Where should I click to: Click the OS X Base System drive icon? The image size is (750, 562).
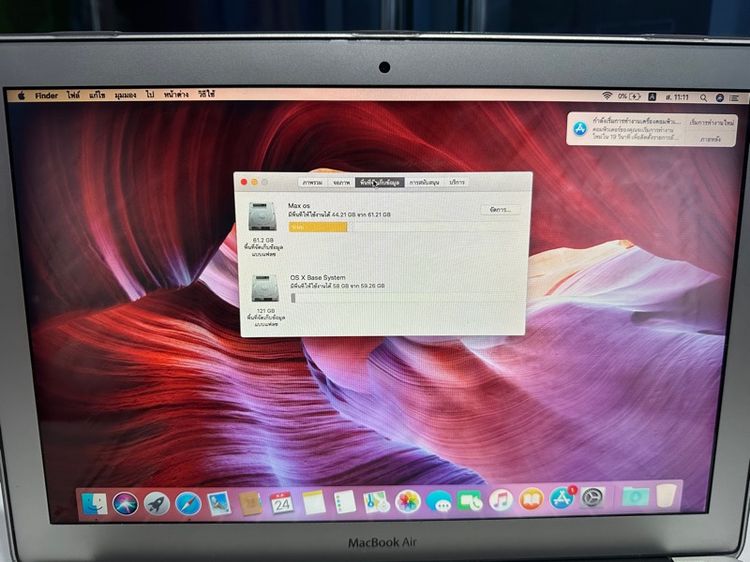tap(265, 288)
